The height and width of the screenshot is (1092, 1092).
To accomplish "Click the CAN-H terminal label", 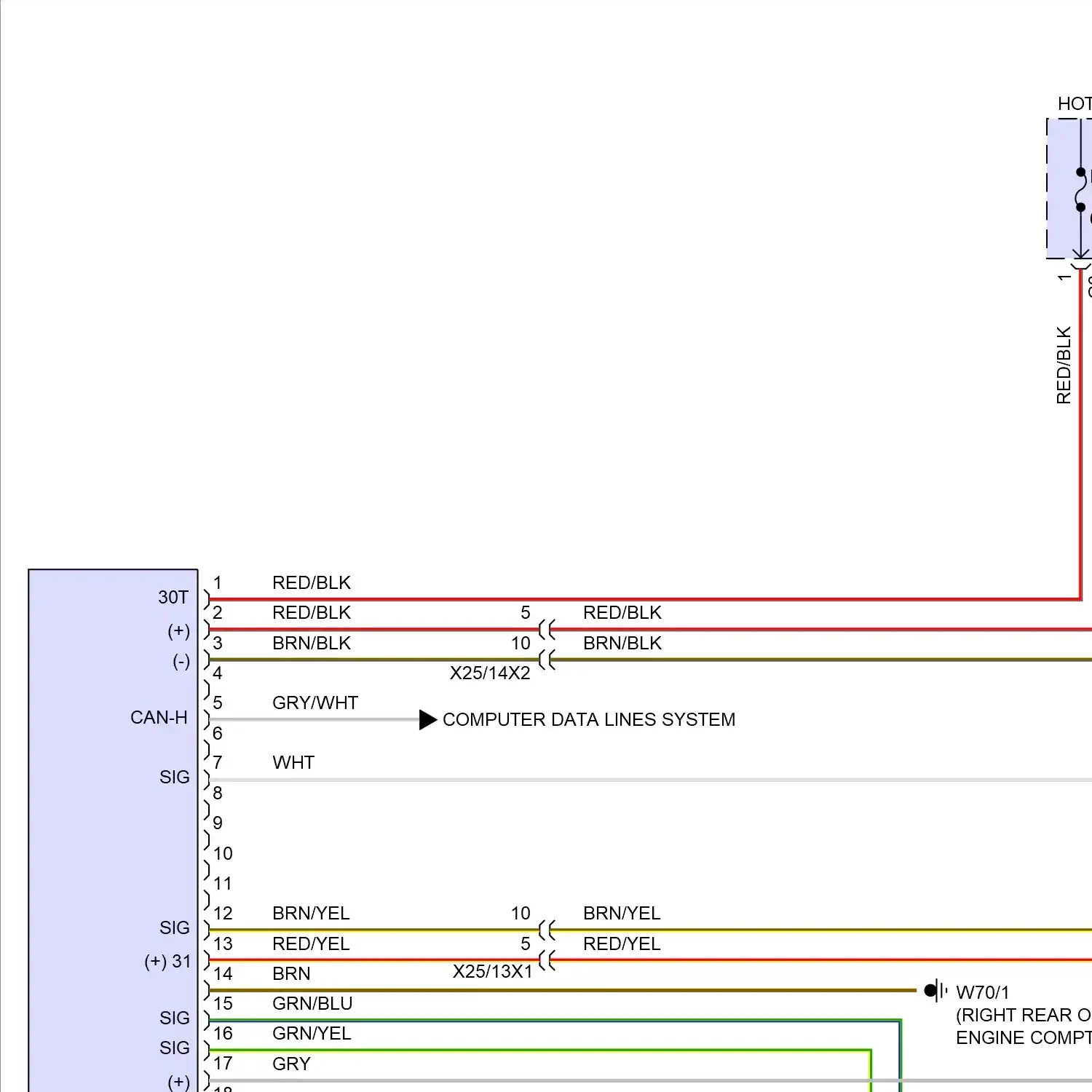I will [x=159, y=718].
